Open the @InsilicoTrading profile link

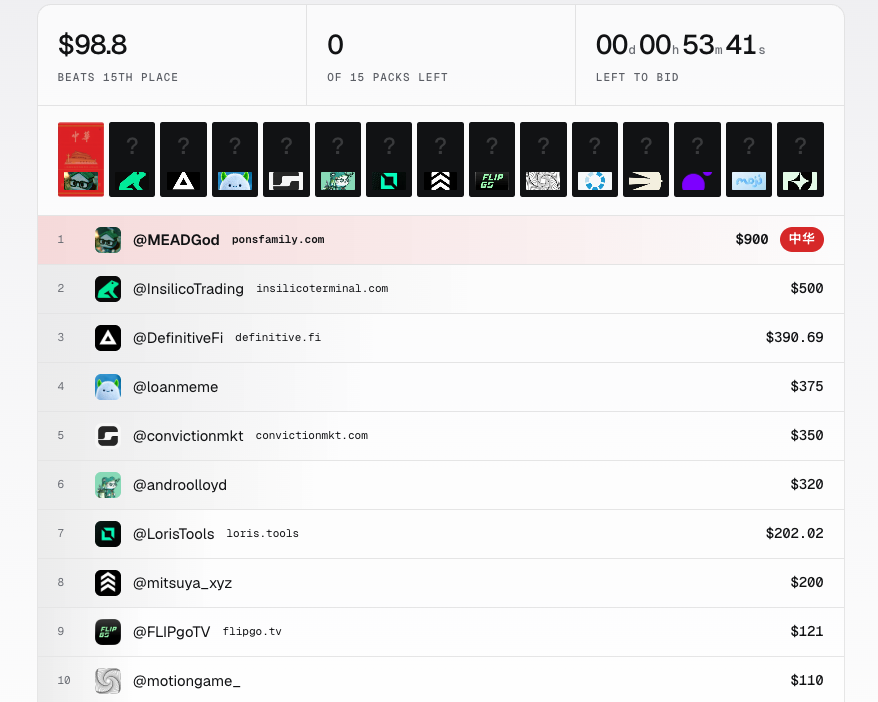[188, 289]
